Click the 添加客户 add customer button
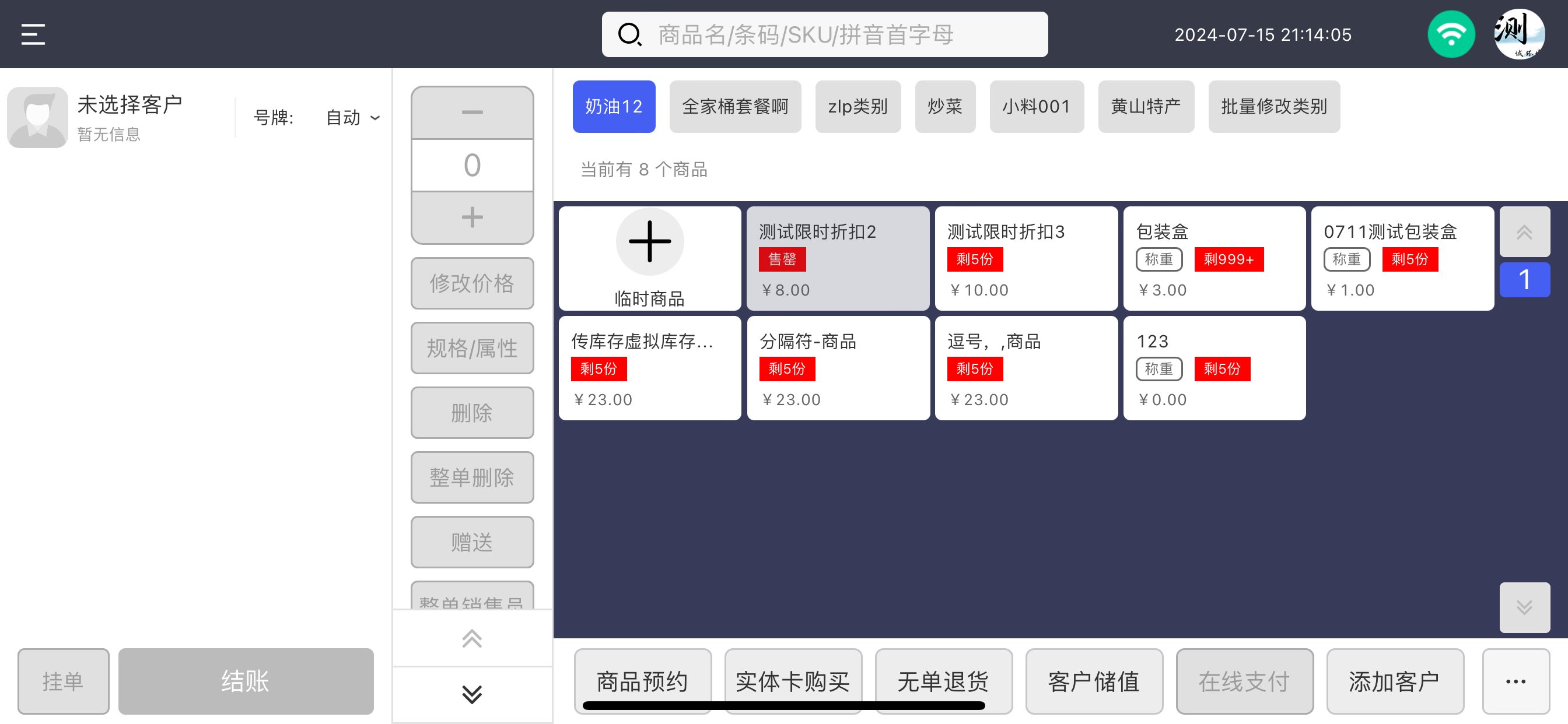Image resolution: width=1568 pixels, height=724 pixels. pyautogui.click(x=1395, y=681)
